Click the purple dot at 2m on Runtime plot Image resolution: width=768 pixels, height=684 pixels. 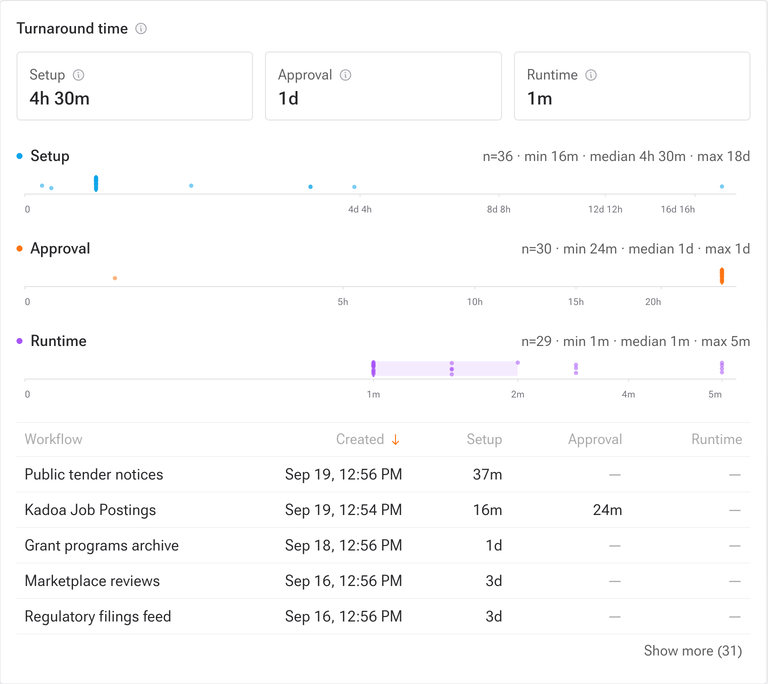tap(518, 363)
